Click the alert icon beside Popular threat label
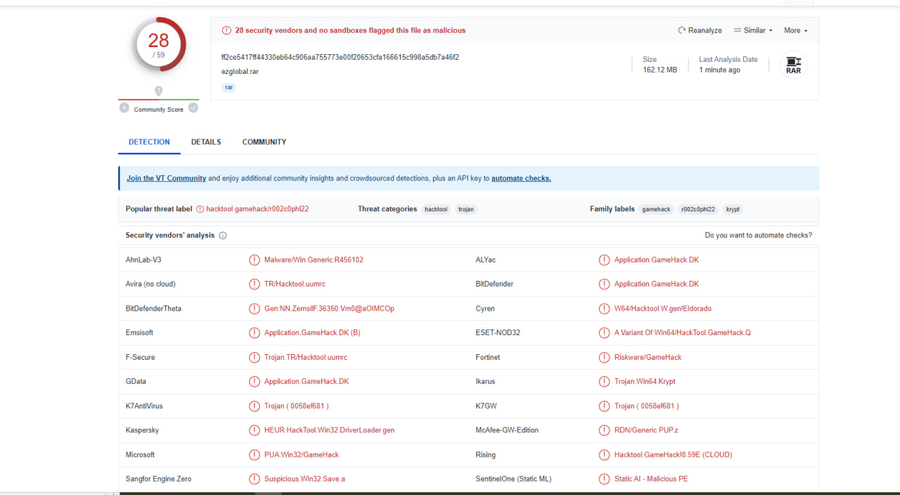Viewport: 900px width, 495px height. [200, 209]
